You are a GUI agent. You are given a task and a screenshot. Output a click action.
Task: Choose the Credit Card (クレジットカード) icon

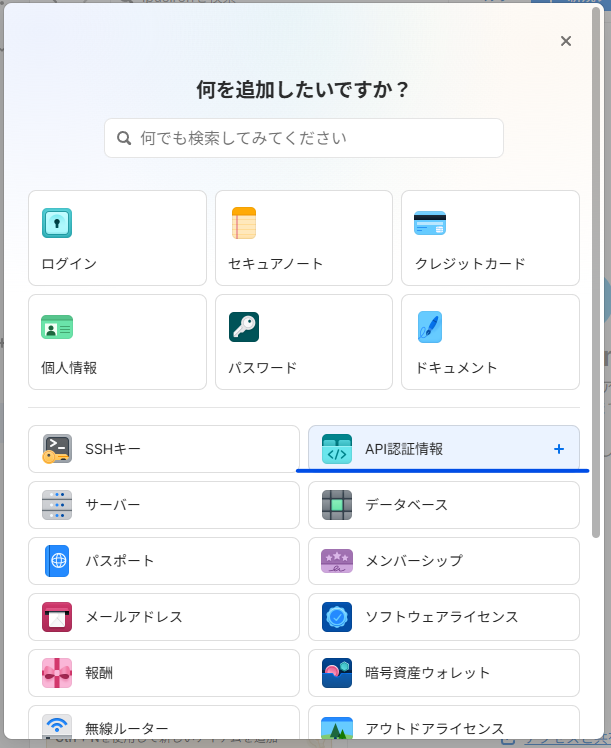[430, 223]
